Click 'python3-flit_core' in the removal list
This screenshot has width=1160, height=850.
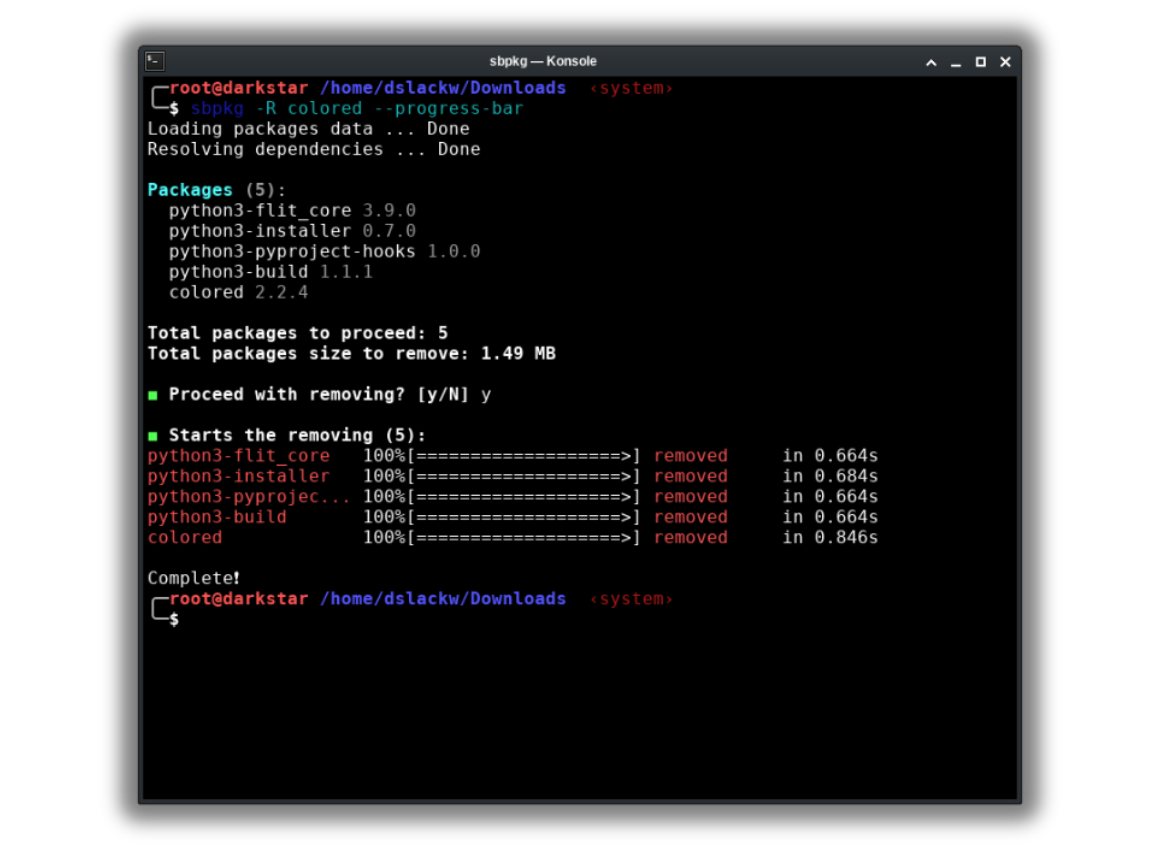click(x=238, y=455)
